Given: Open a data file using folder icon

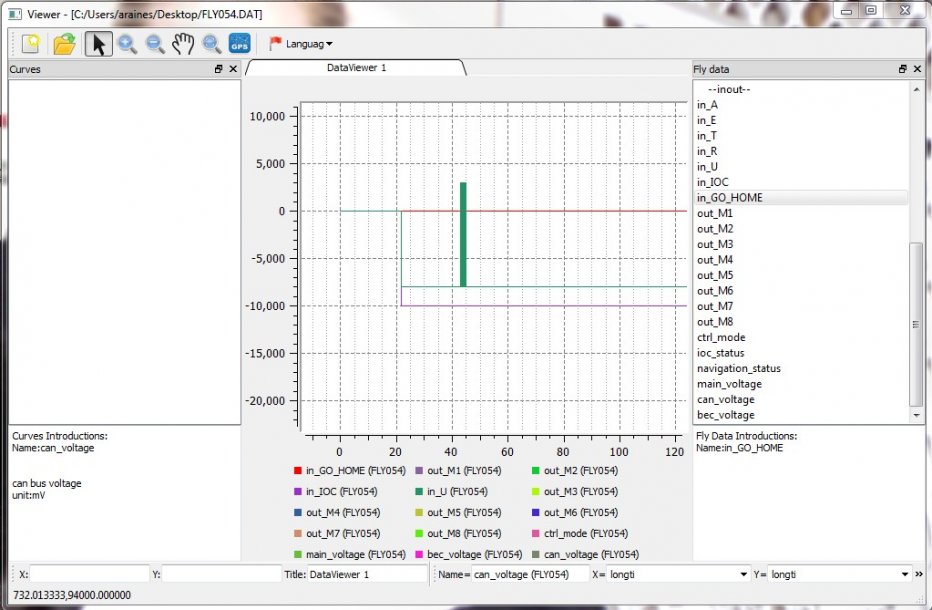Looking at the screenshot, I should click(x=64, y=43).
